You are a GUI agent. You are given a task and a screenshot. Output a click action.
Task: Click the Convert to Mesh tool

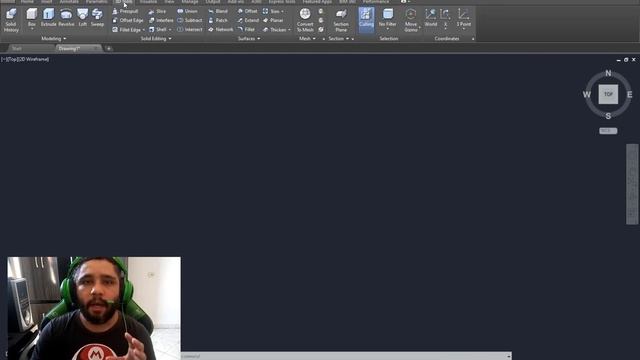305,20
